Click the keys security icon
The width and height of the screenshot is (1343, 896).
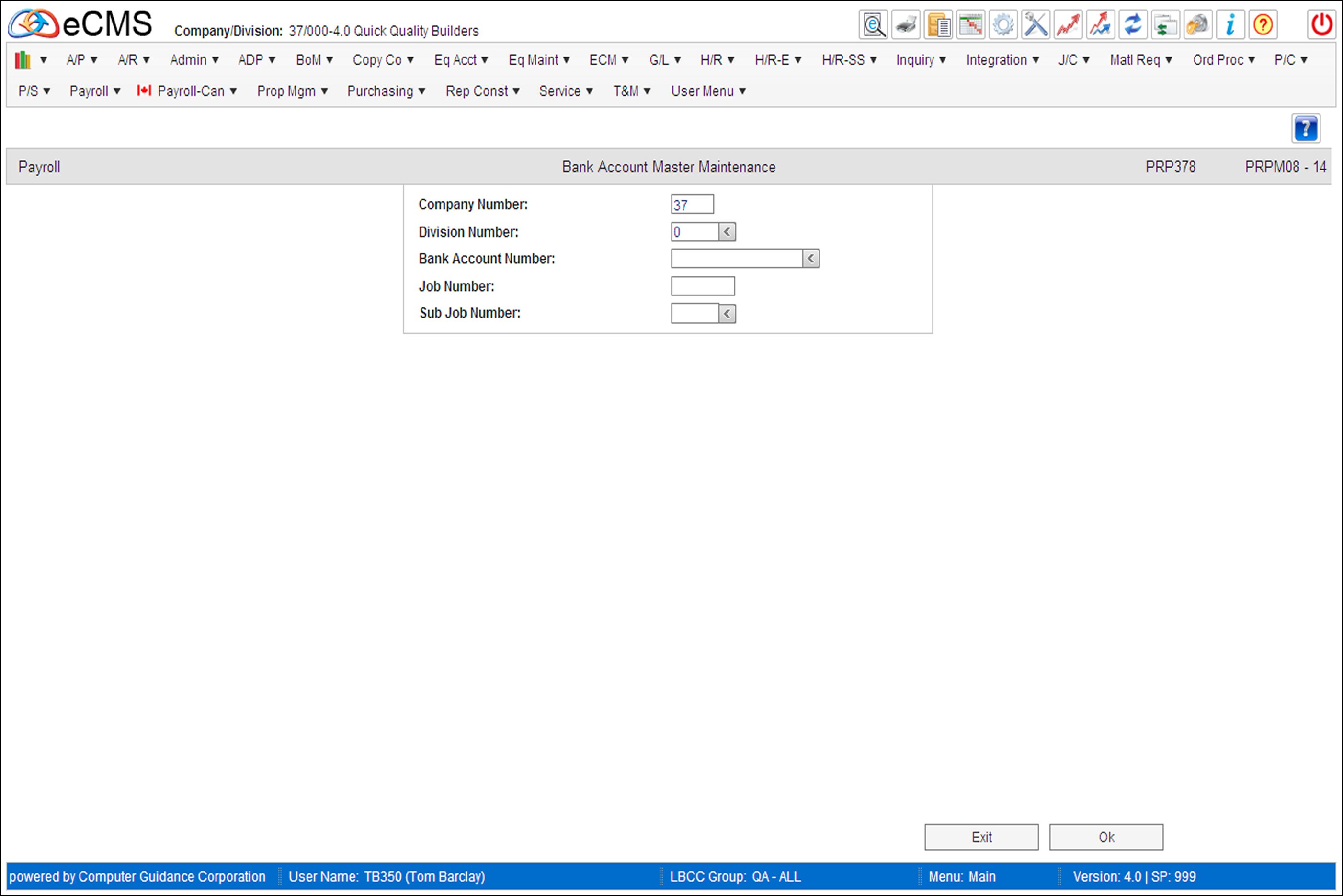1198,24
